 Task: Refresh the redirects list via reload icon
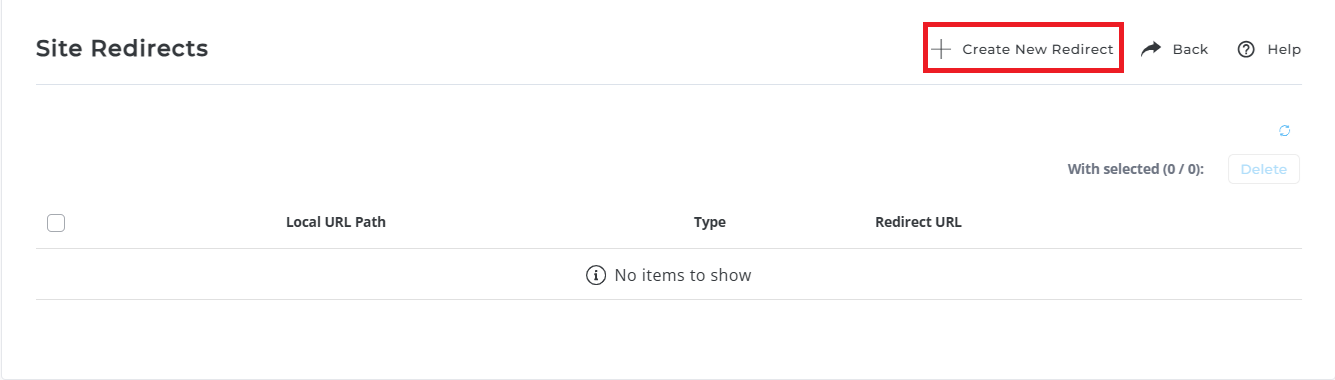1285,130
